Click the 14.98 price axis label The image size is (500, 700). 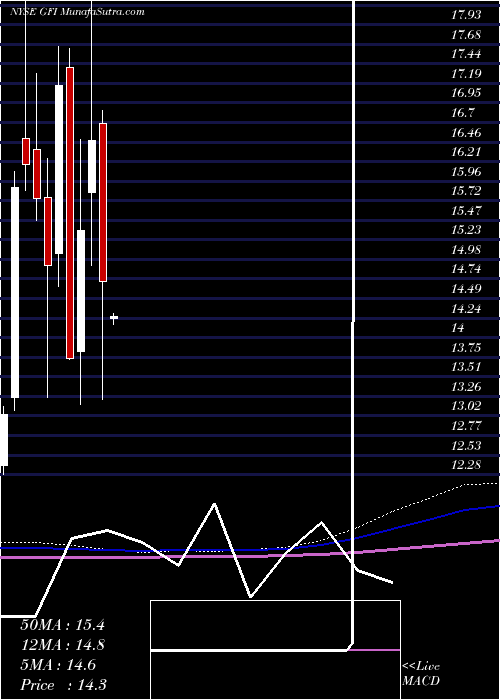467,250
